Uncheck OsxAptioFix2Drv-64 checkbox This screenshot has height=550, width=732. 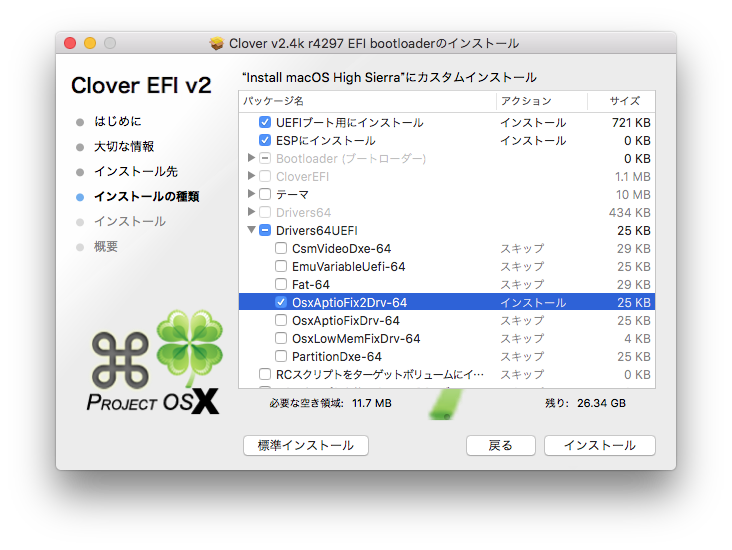(281, 302)
